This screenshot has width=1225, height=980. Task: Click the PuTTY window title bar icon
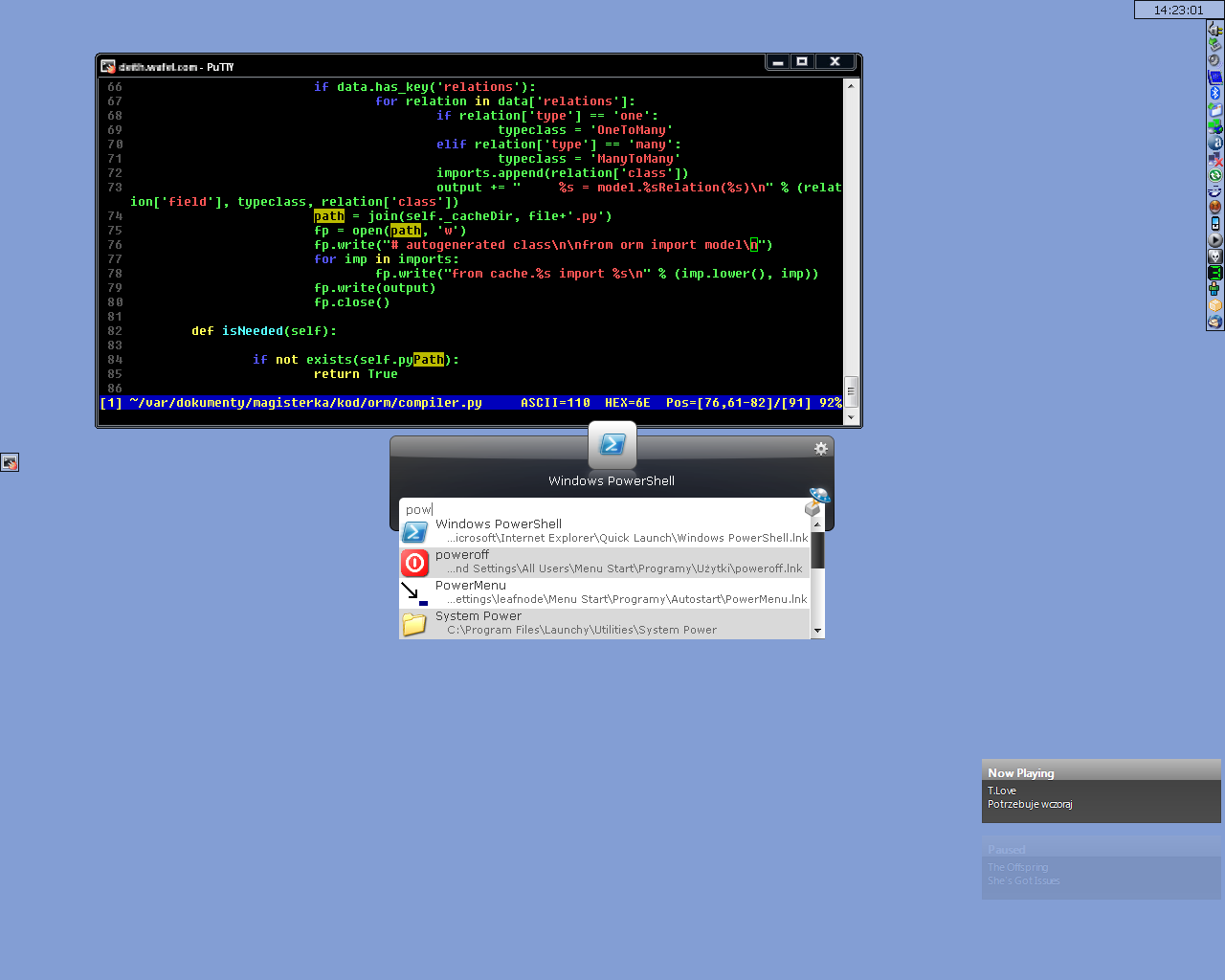(108, 66)
